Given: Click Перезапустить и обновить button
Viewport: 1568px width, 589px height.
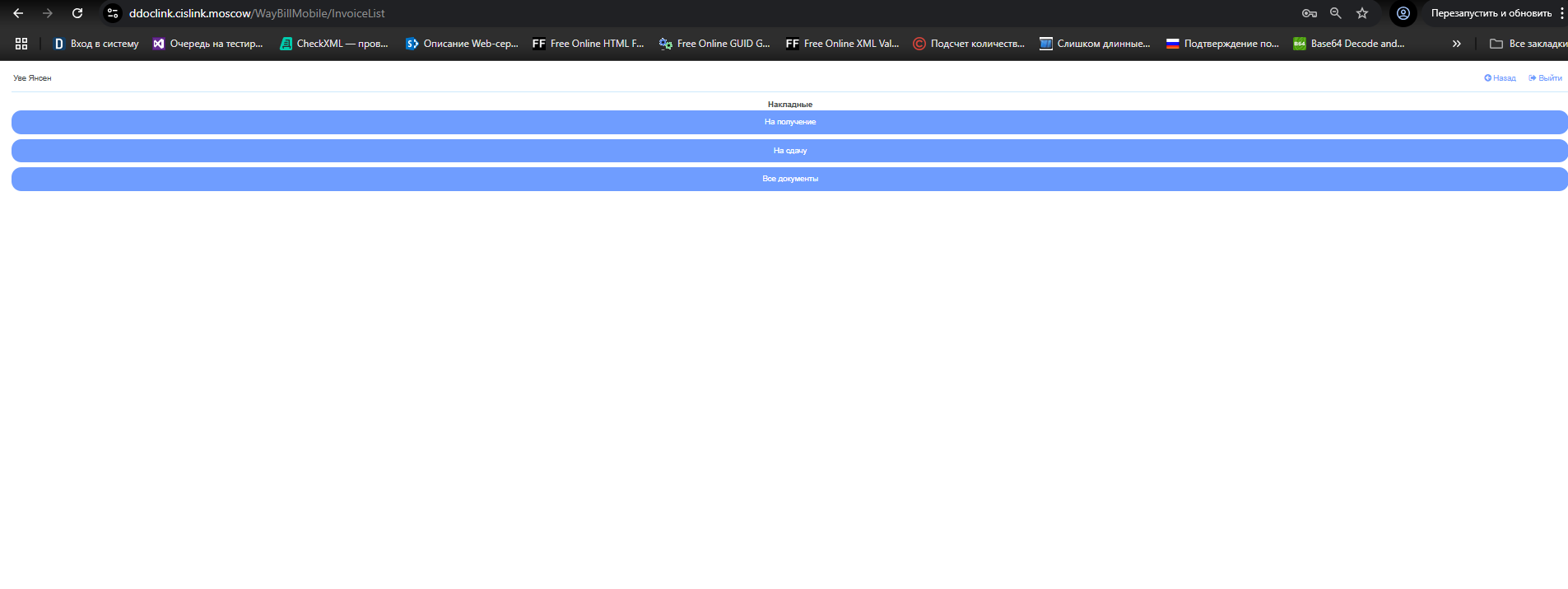Looking at the screenshot, I should pos(1491,13).
